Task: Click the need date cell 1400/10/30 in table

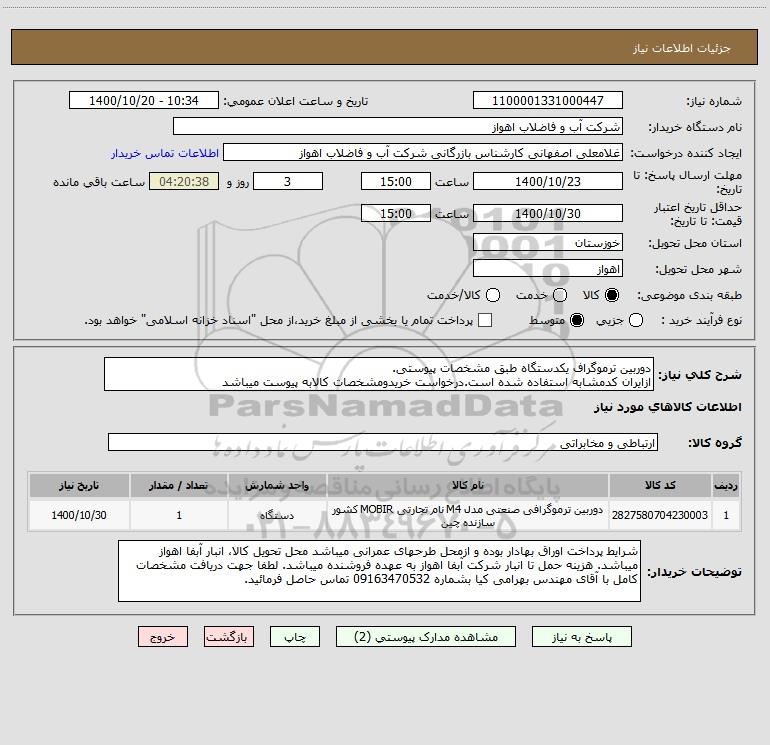Action: [x=79, y=515]
